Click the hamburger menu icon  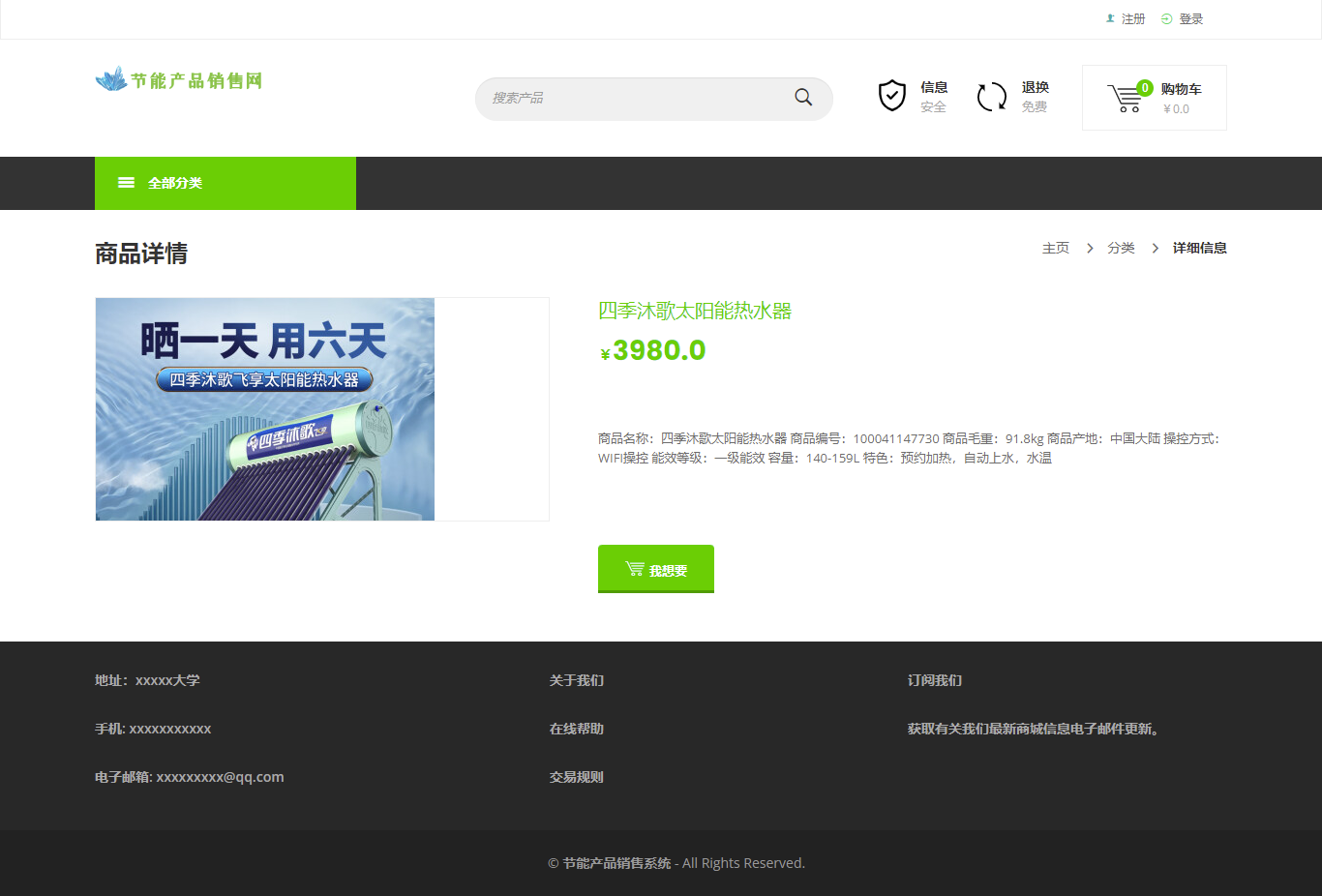pos(126,183)
